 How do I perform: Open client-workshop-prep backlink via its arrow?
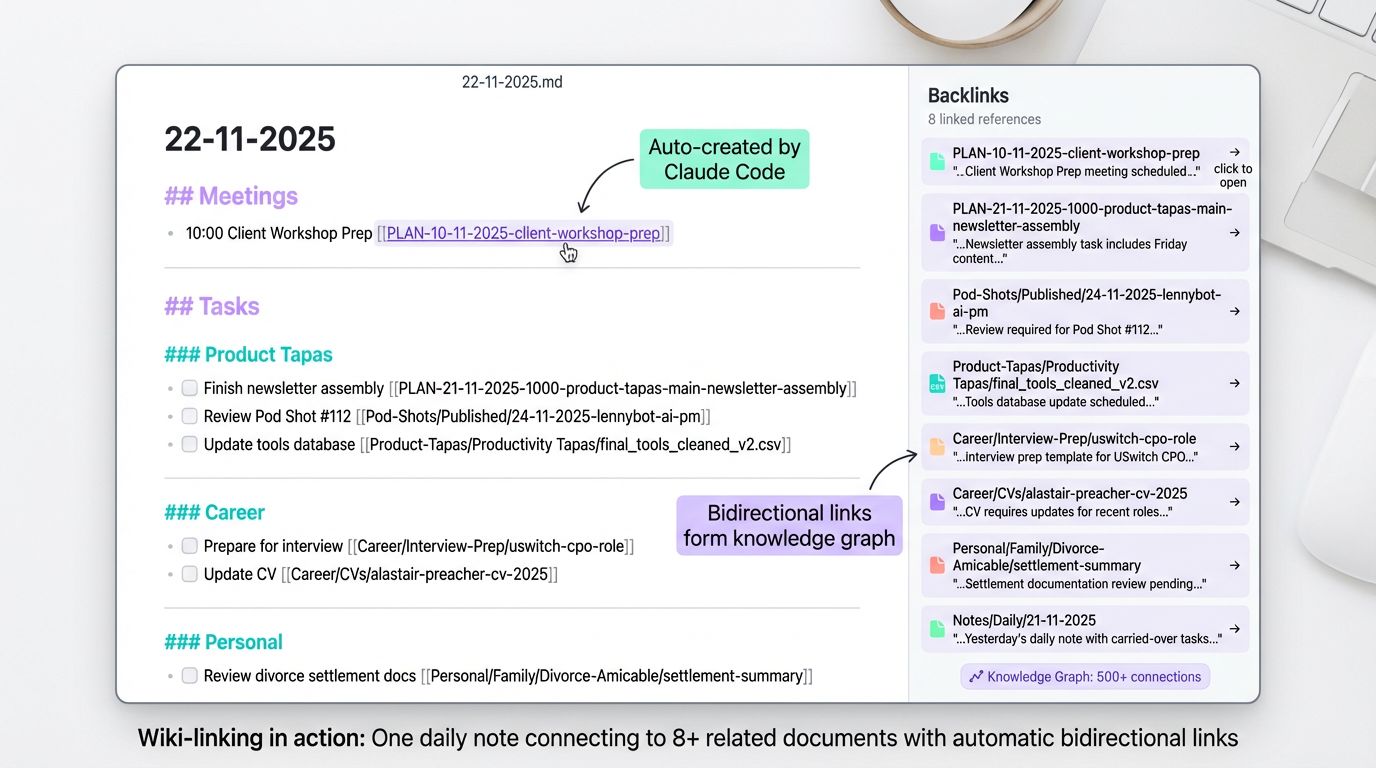click(1234, 153)
